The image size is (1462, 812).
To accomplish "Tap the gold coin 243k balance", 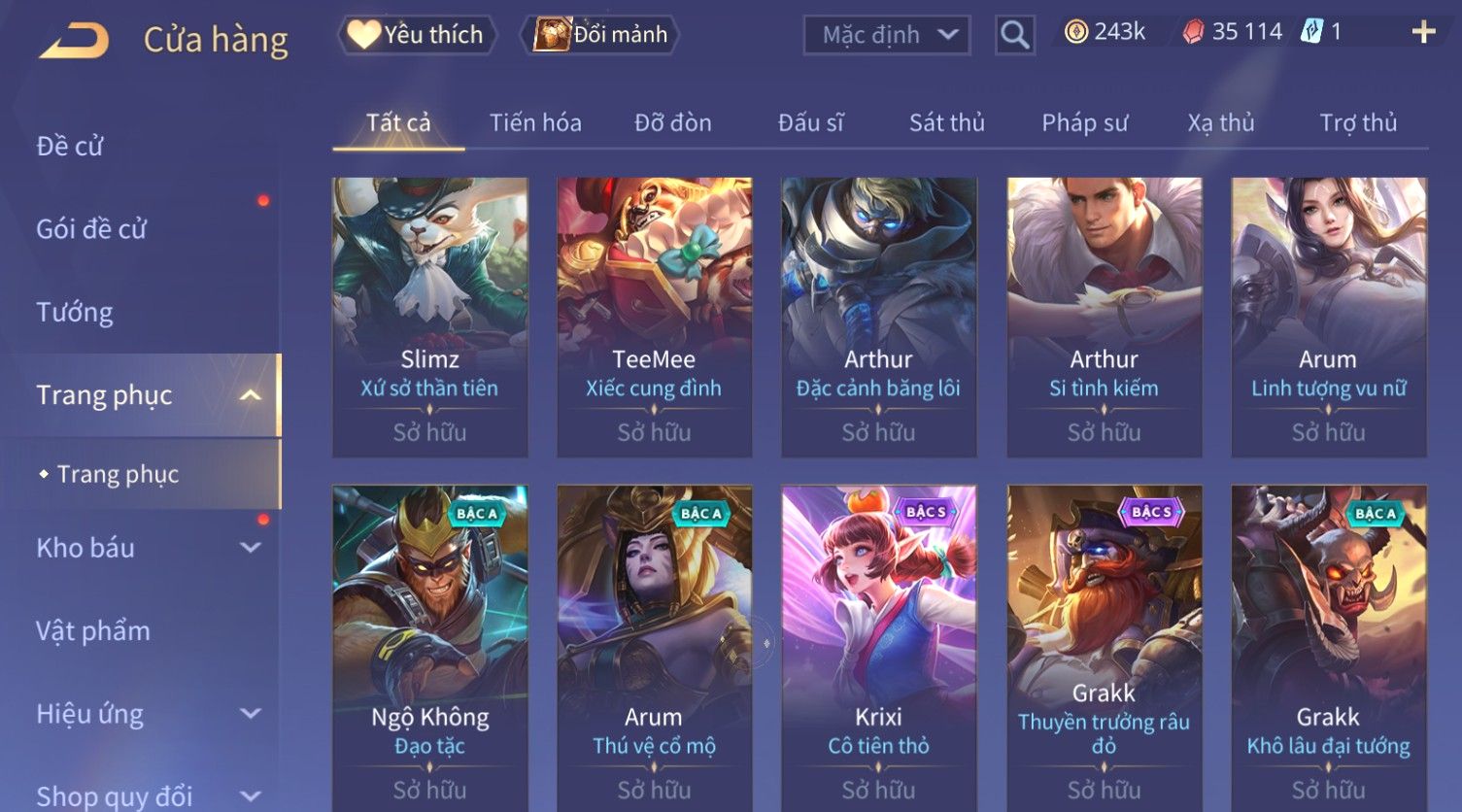I will (1105, 32).
